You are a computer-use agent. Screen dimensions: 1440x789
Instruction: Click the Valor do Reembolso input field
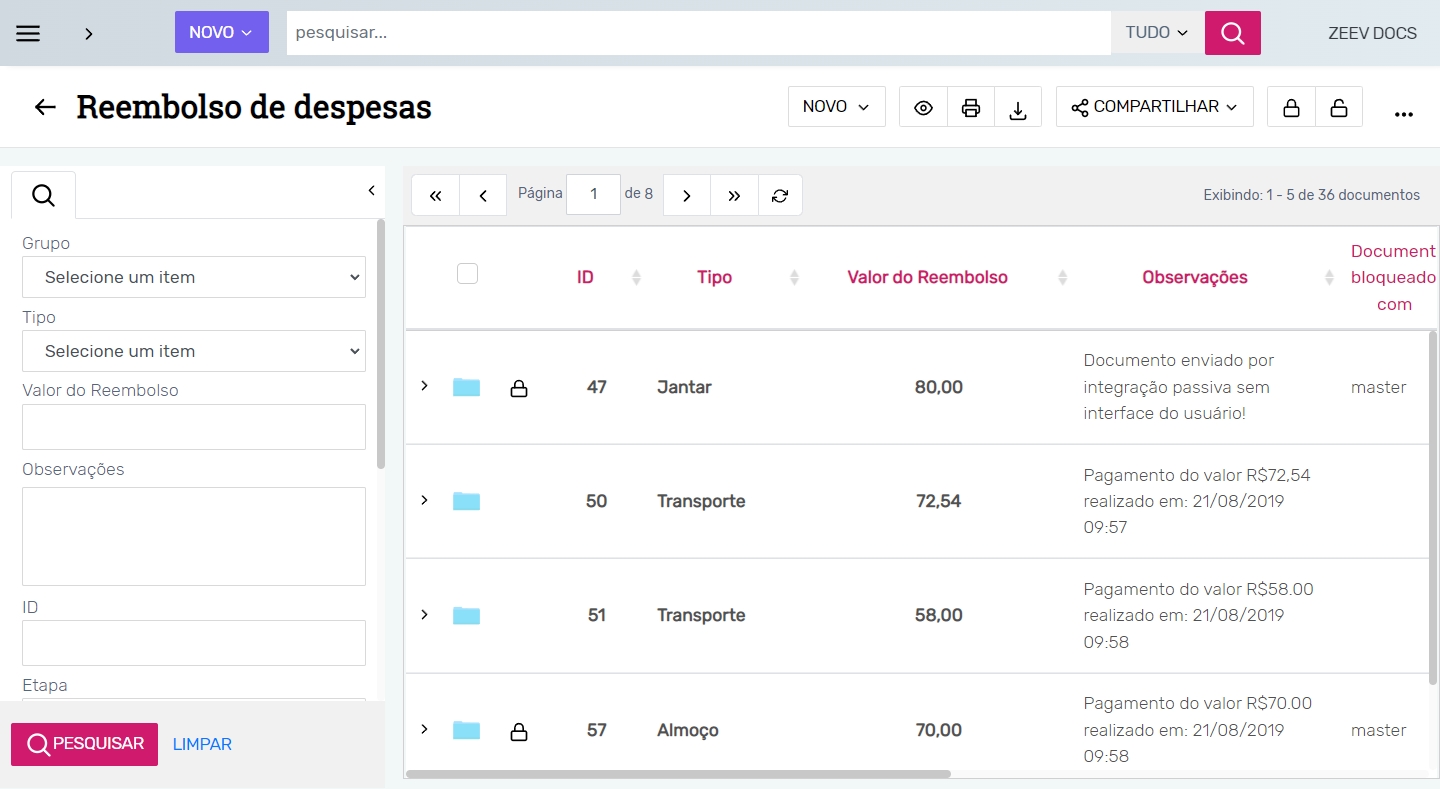(194, 427)
